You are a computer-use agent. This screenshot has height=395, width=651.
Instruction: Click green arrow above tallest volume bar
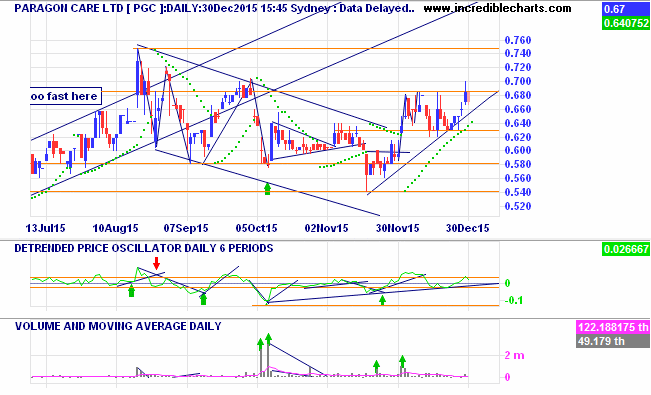pos(268,339)
